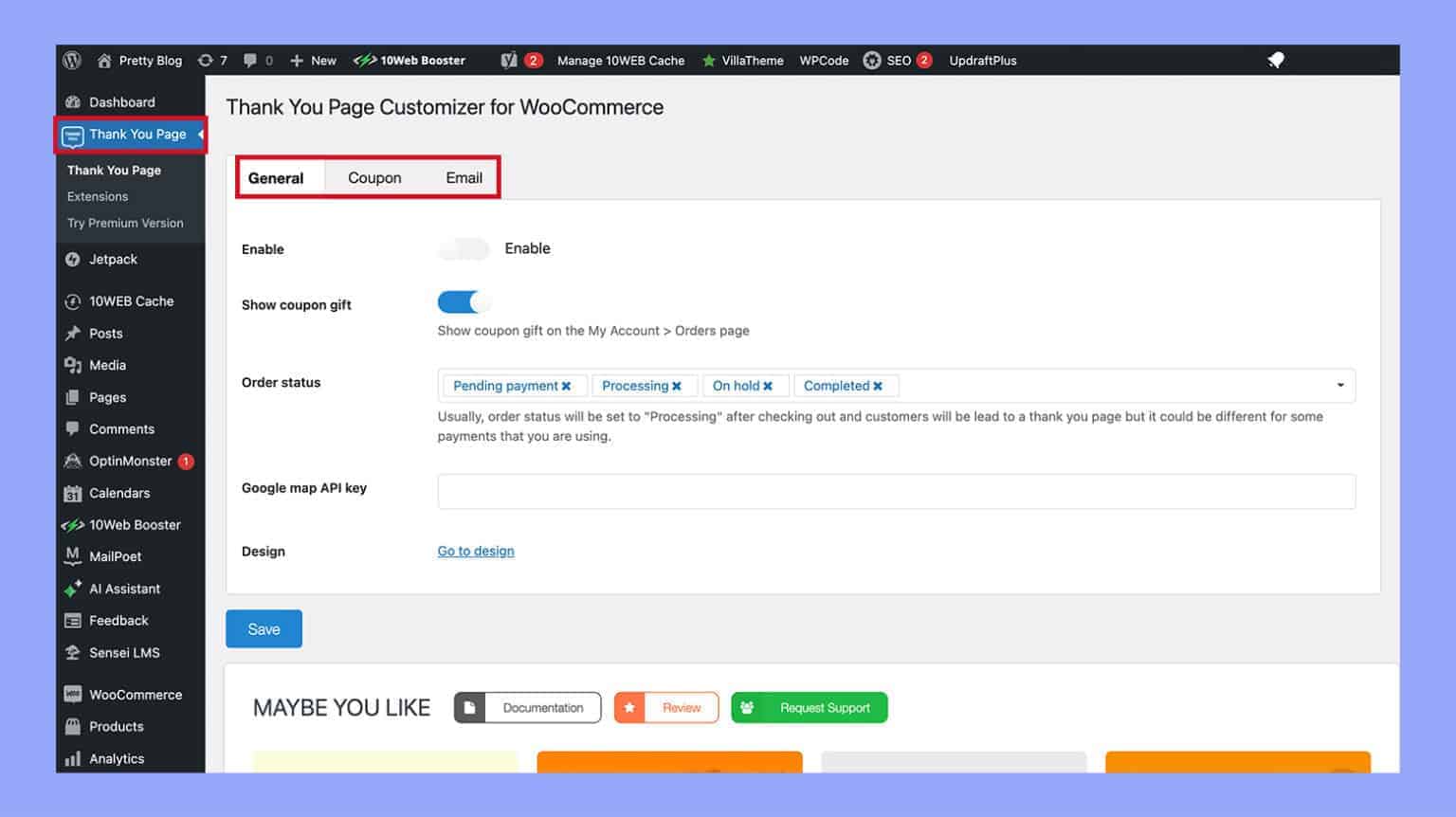
Task: Open the 10Web Booster toolbar item
Action: [x=409, y=60]
